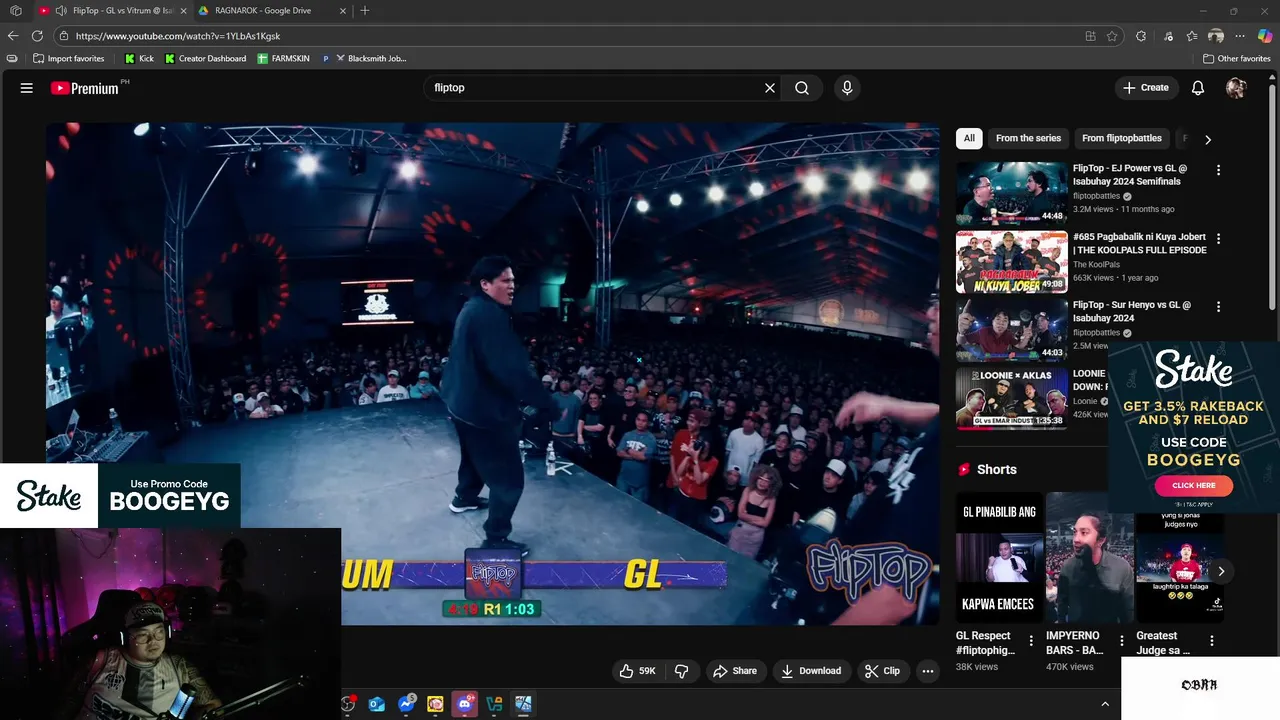Open the Create menu

point(1146,88)
